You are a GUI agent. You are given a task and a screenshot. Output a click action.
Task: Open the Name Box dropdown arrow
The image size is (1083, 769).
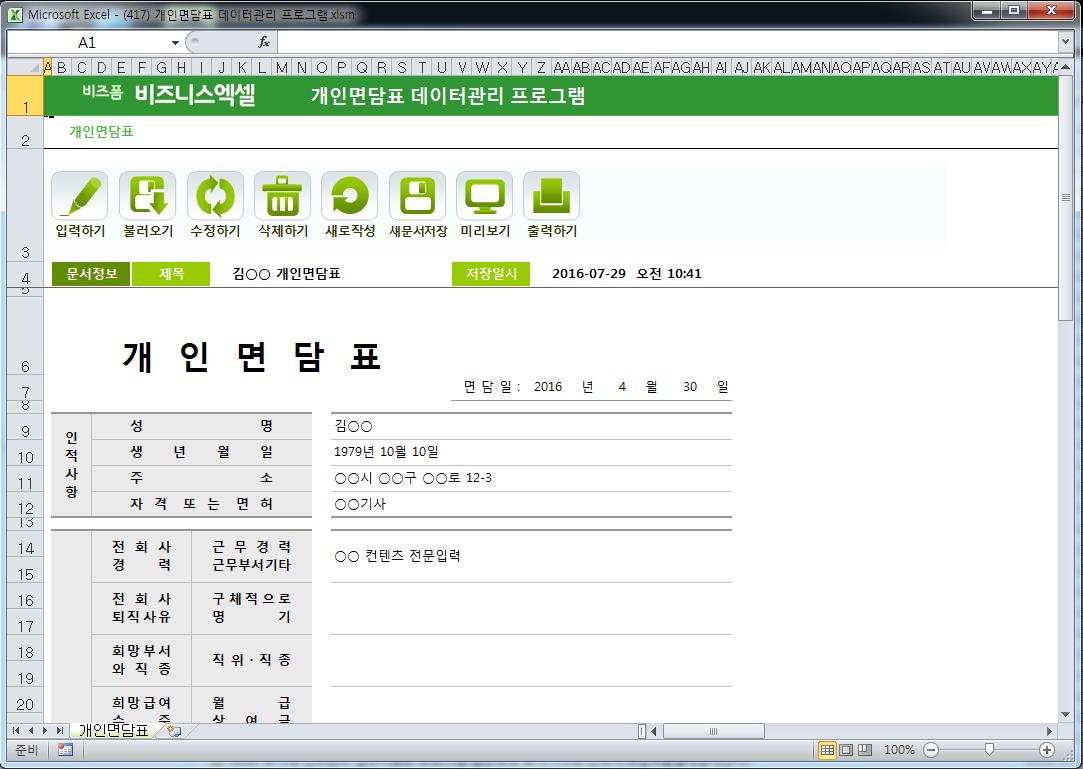pyautogui.click(x=175, y=43)
